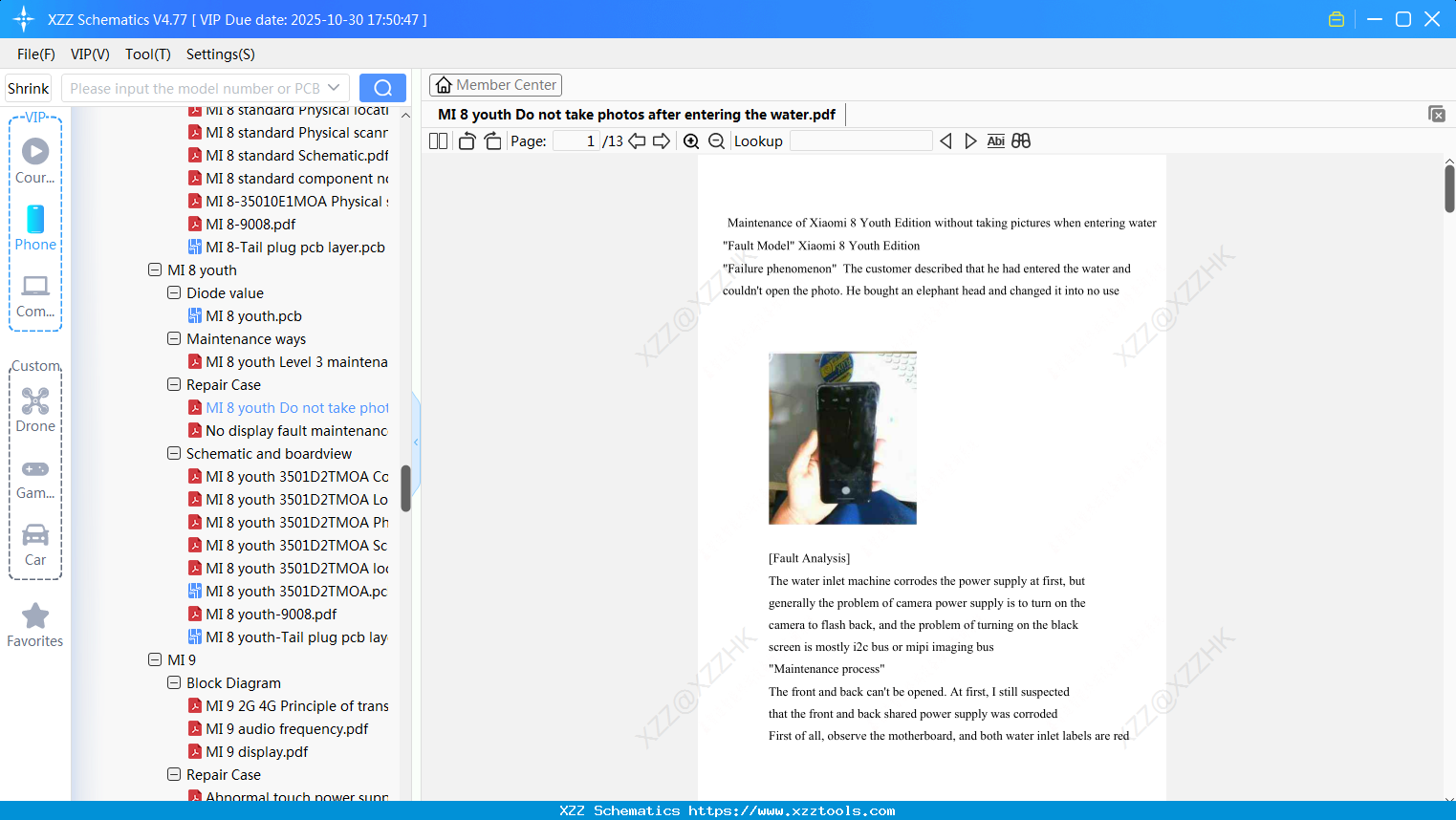Screen dimensions: 1456x820
Task: Toggle the Abi match option
Action: click(995, 141)
